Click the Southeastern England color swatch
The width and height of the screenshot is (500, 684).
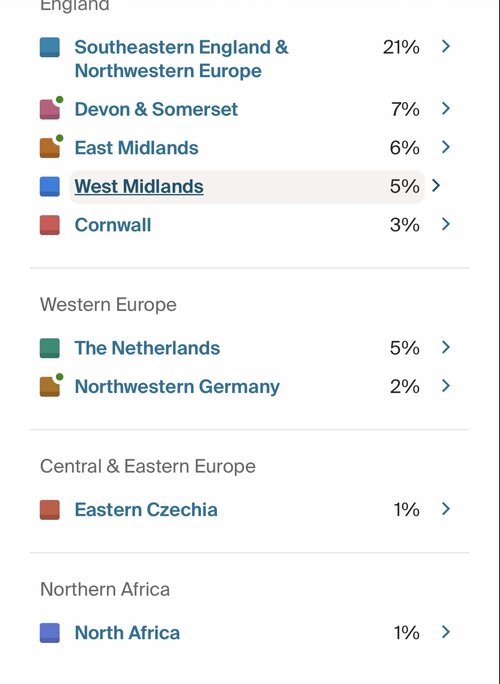click(50, 47)
